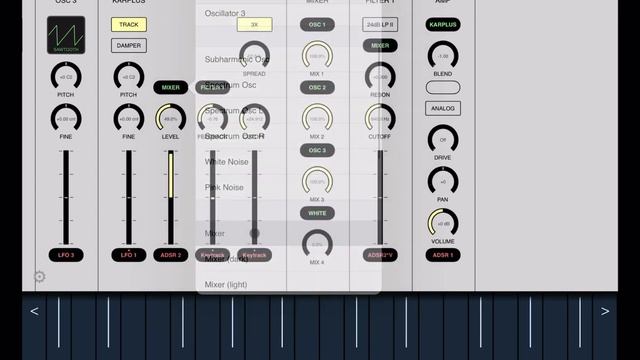Open the empty source pill below BLEND

pyautogui.click(x=443, y=87)
